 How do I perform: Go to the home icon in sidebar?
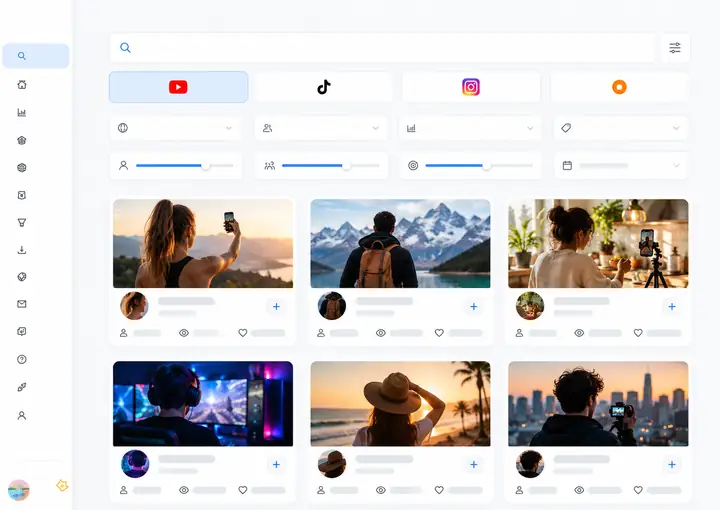(x=22, y=84)
